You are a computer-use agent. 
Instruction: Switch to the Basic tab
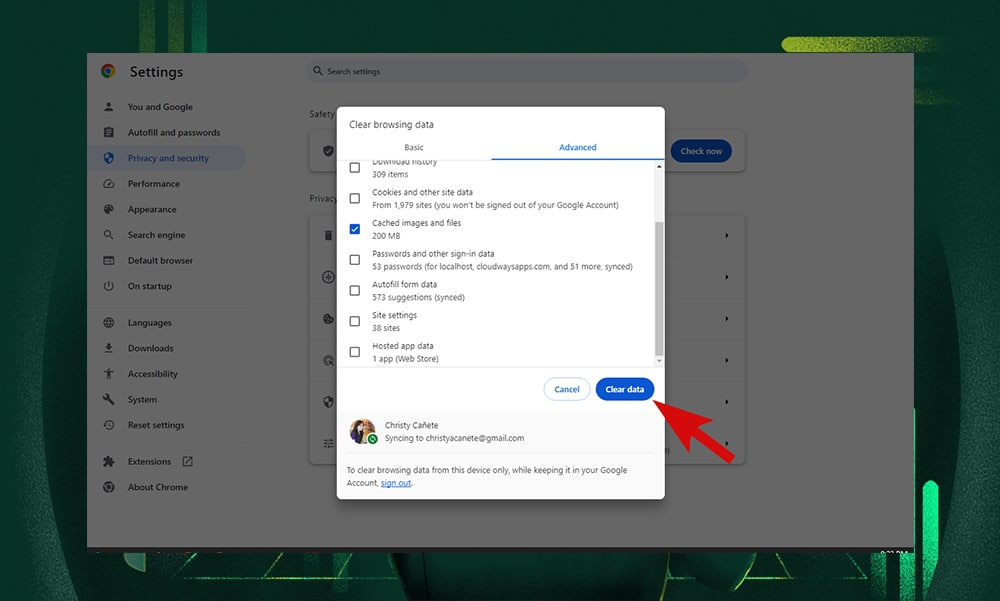click(413, 147)
